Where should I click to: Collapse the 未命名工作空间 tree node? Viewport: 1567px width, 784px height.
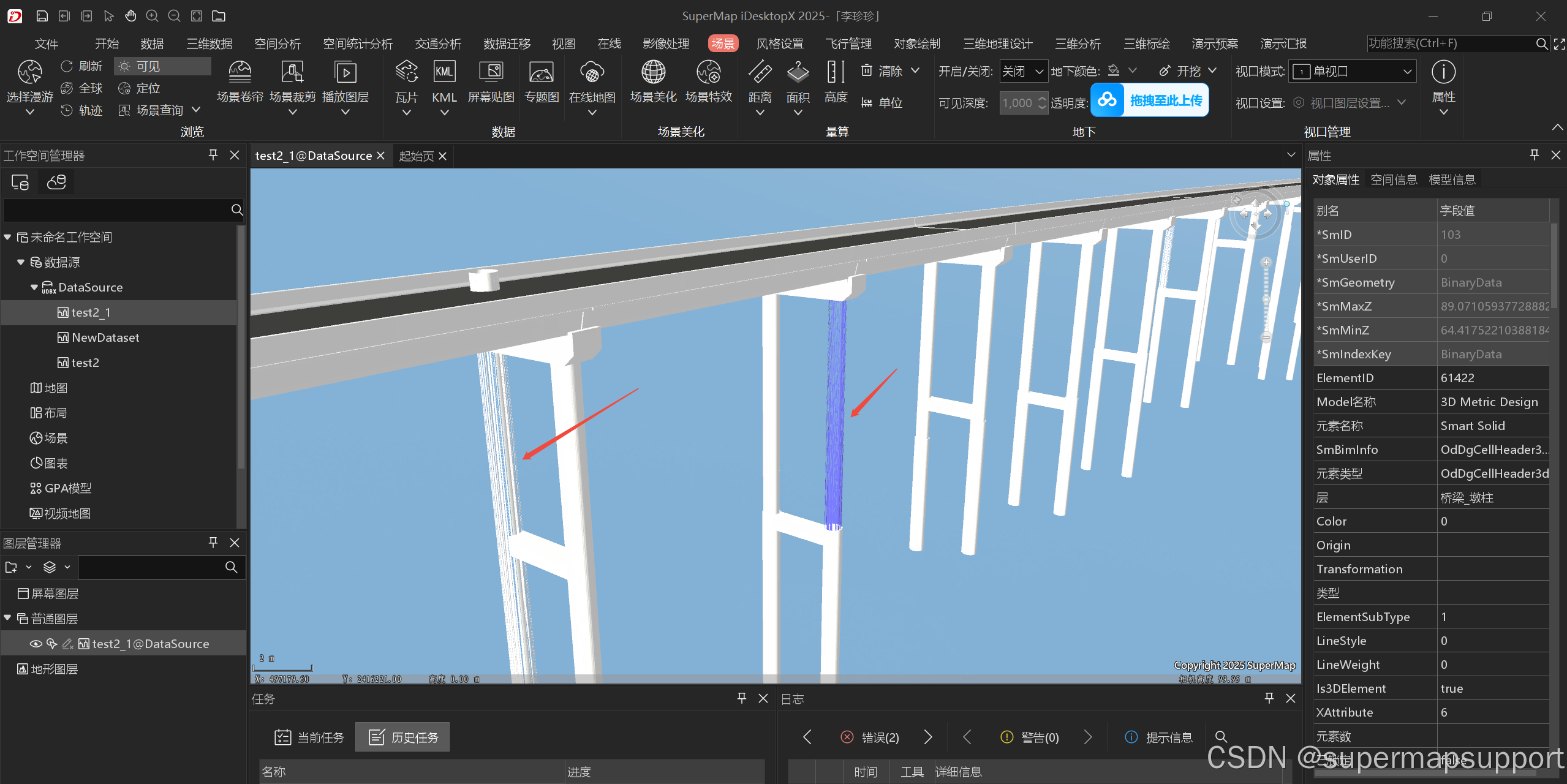click(x=8, y=237)
